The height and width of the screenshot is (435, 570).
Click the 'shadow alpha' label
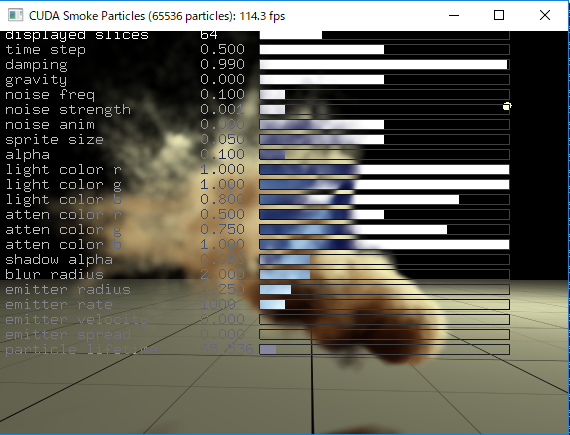tap(59, 260)
